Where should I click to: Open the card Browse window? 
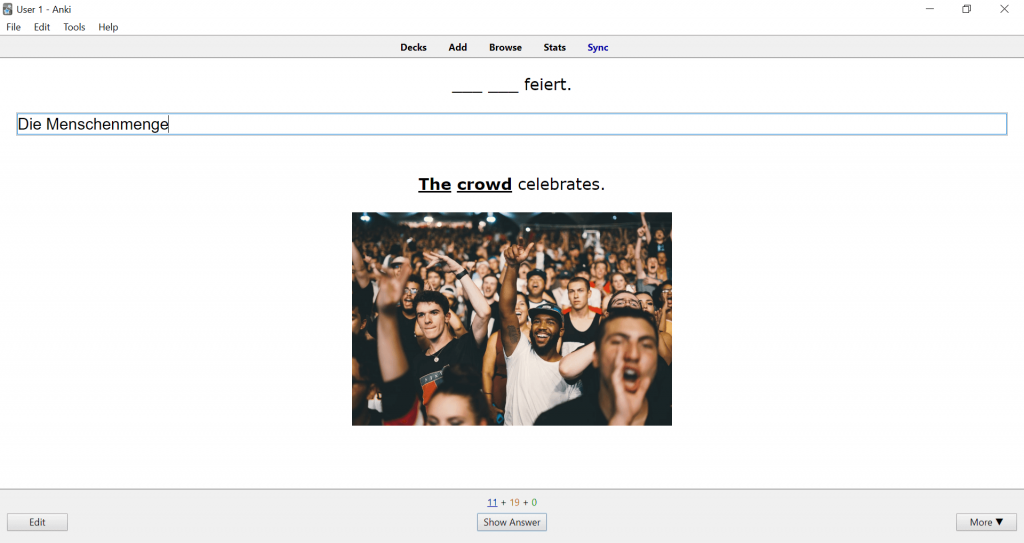pyautogui.click(x=505, y=47)
